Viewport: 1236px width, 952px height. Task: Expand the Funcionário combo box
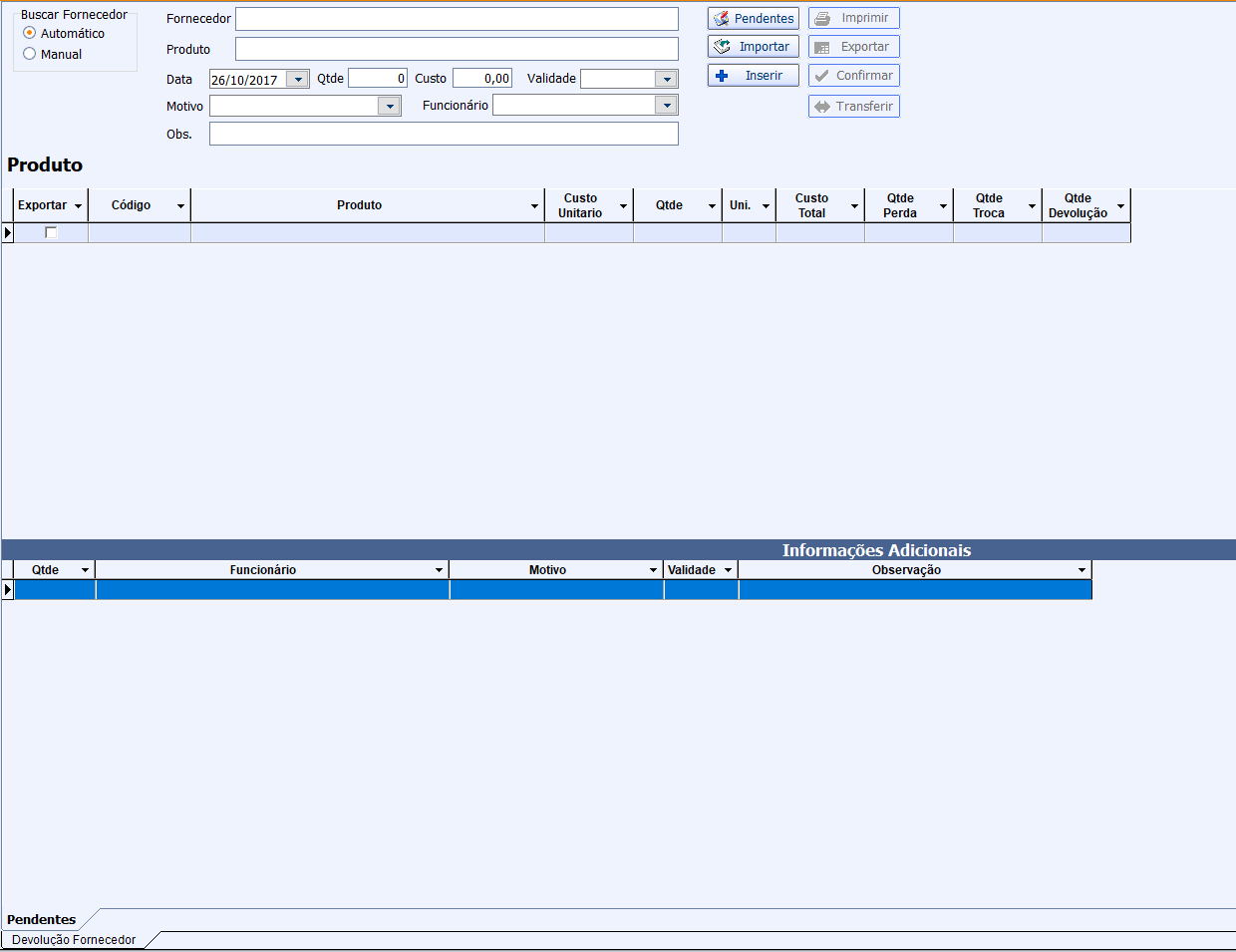[x=666, y=106]
